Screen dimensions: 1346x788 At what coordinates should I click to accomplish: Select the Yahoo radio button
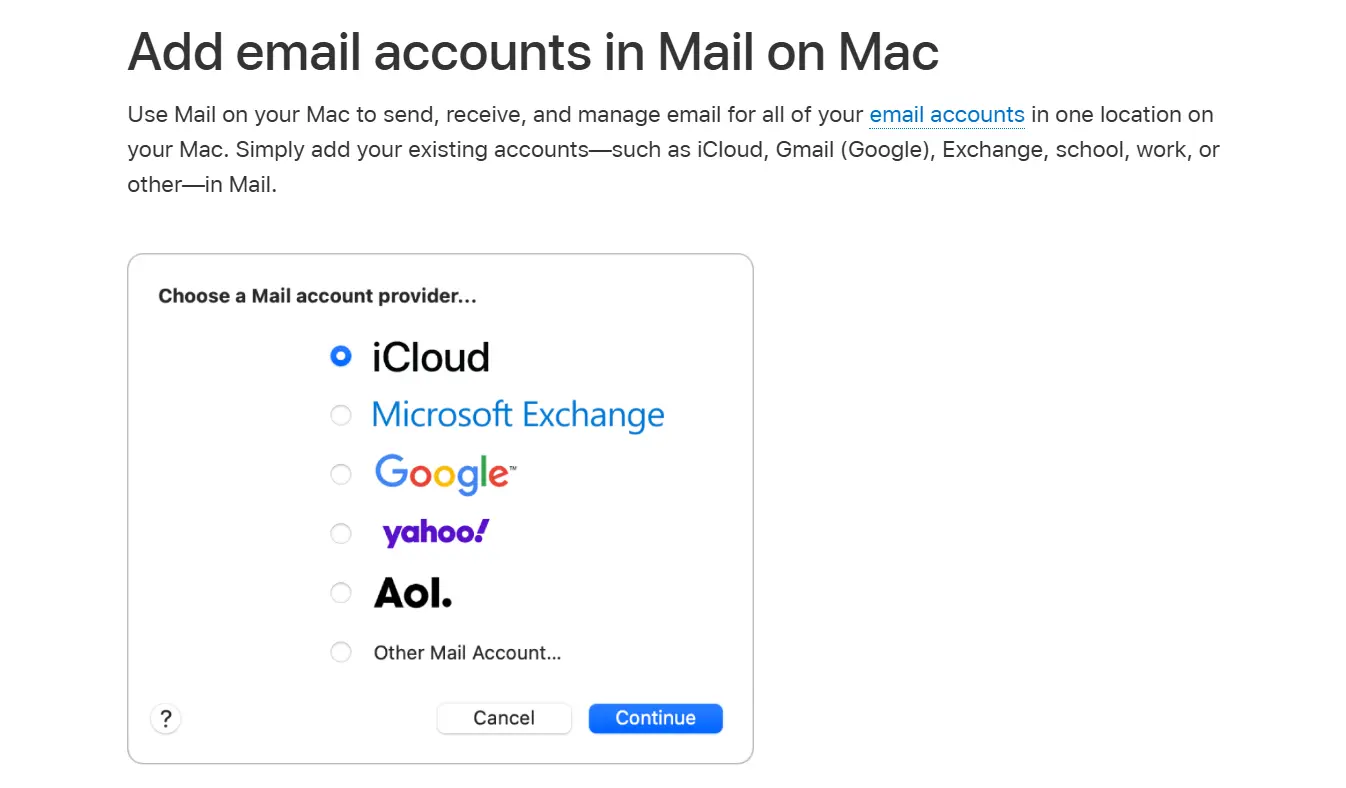(x=341, y=533)
